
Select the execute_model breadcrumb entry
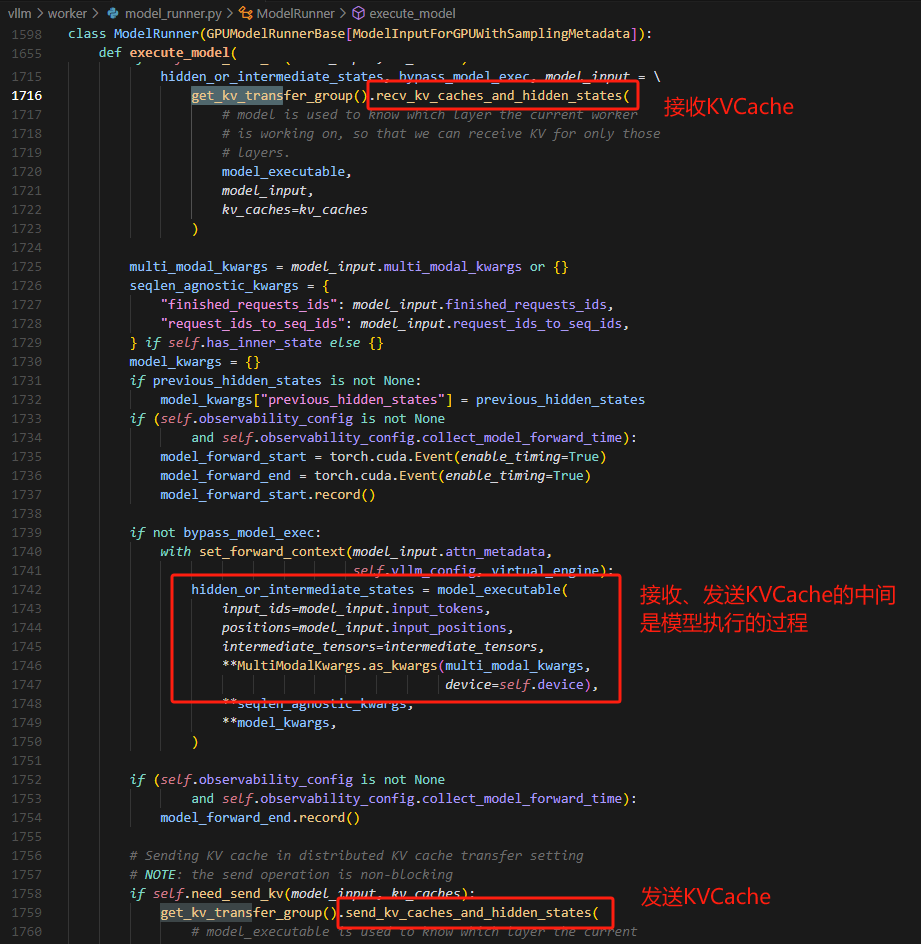click(x=412, y=14)
